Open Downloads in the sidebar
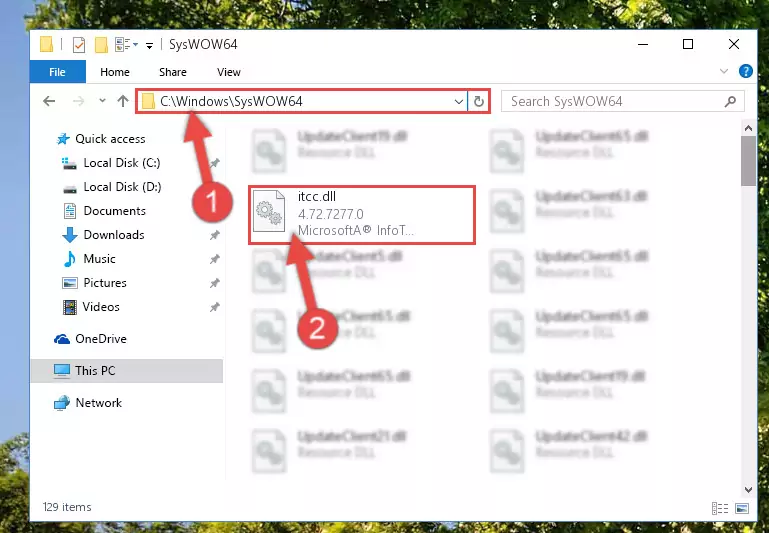The height and width of the screenshot is (533, 769). 114,235
